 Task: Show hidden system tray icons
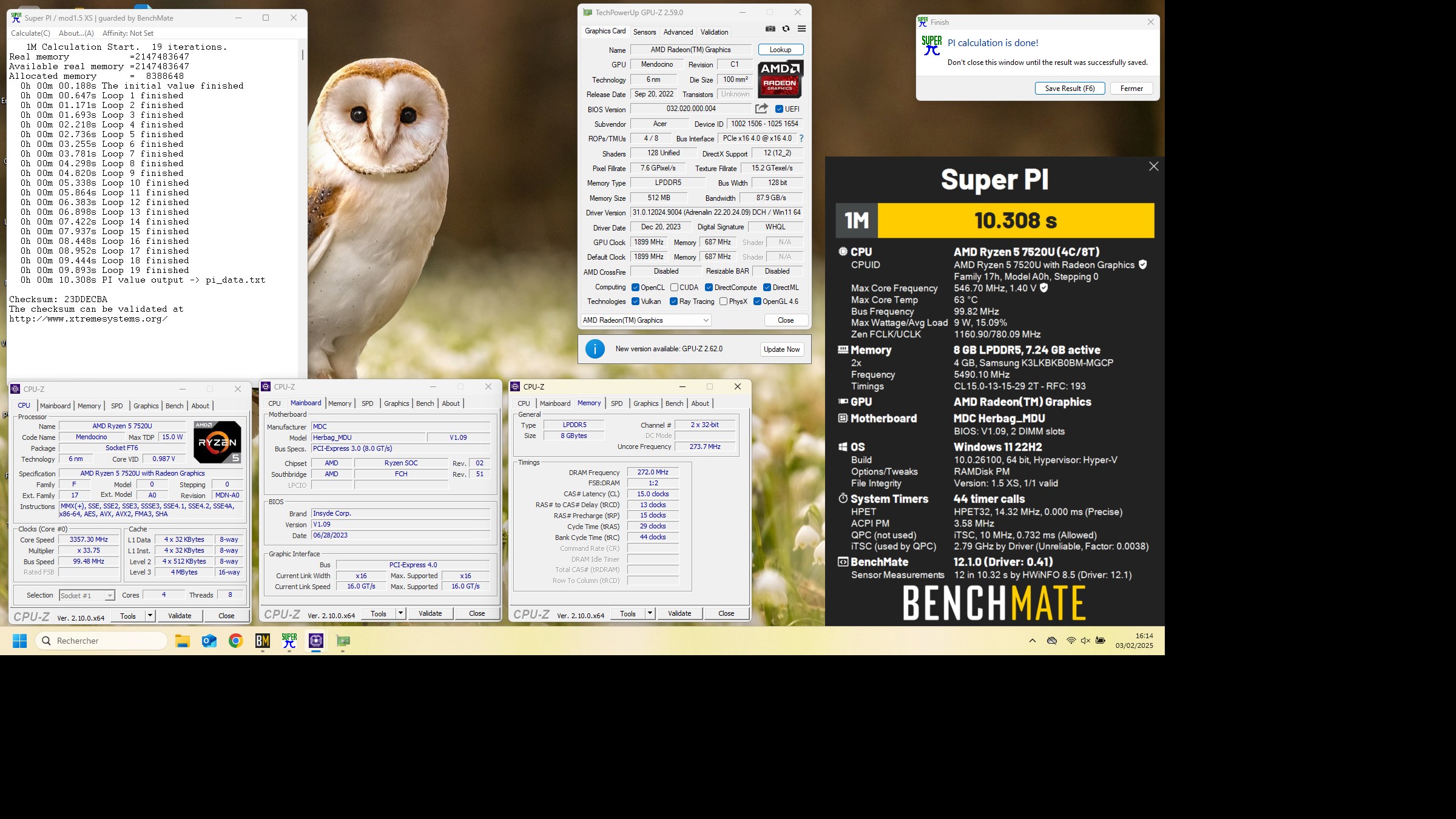(1032, 641)
